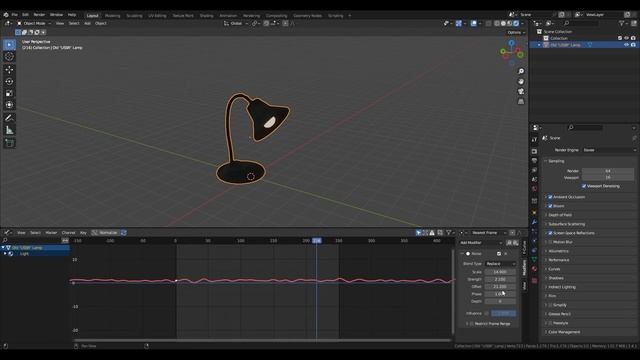Viewport: 640px width, 360px height.
Task: Open the Options dropdown in viewport
Action: pos(516,32)
